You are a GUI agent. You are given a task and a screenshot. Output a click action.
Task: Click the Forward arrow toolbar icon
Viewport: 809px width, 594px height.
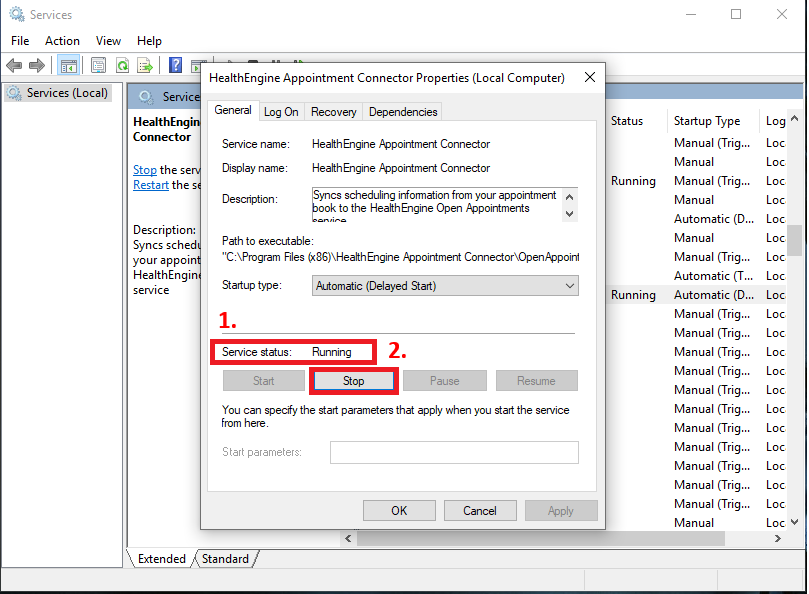click(37, 66)
